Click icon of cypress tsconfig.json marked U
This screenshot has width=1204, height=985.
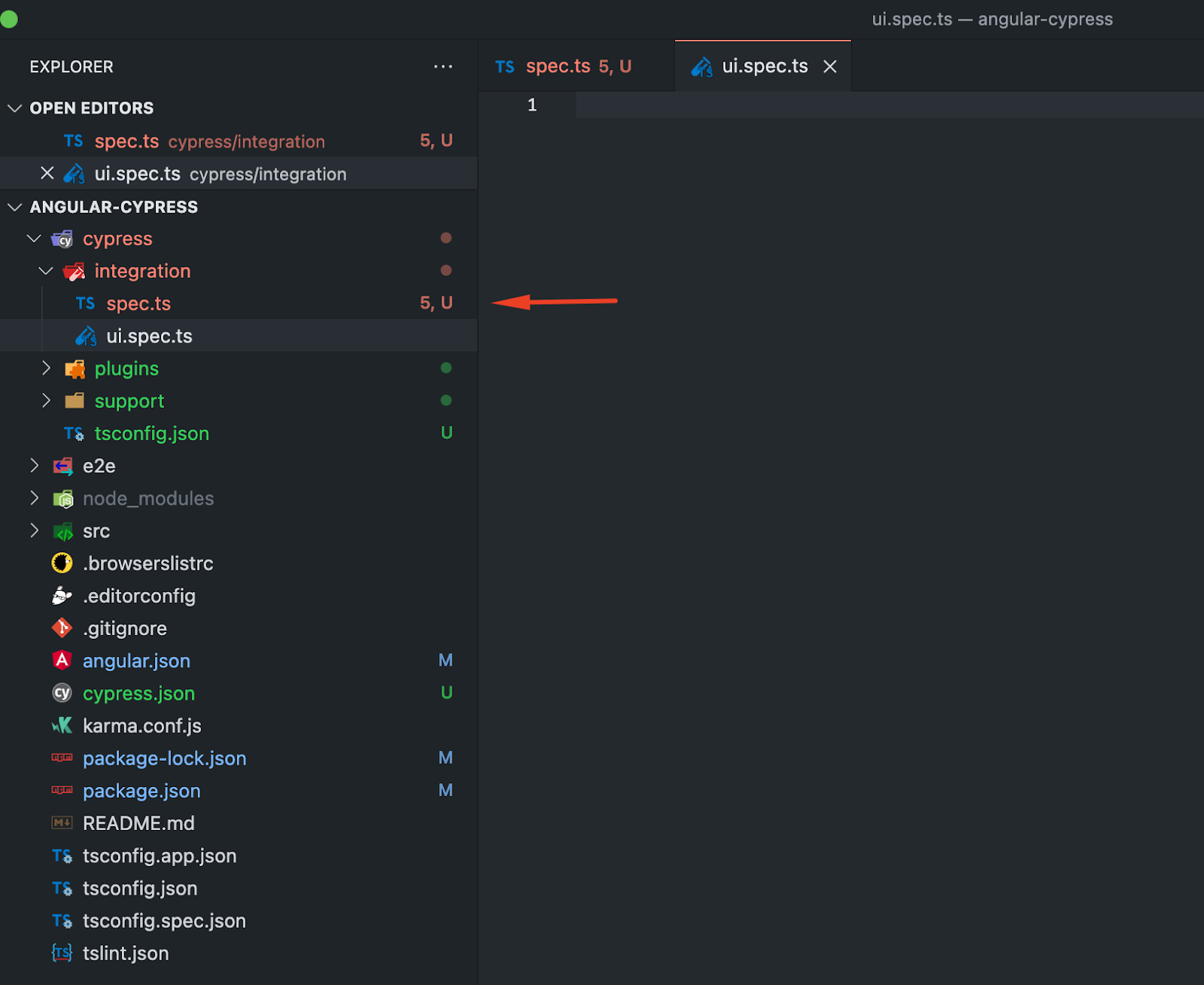tap(74, 433)
